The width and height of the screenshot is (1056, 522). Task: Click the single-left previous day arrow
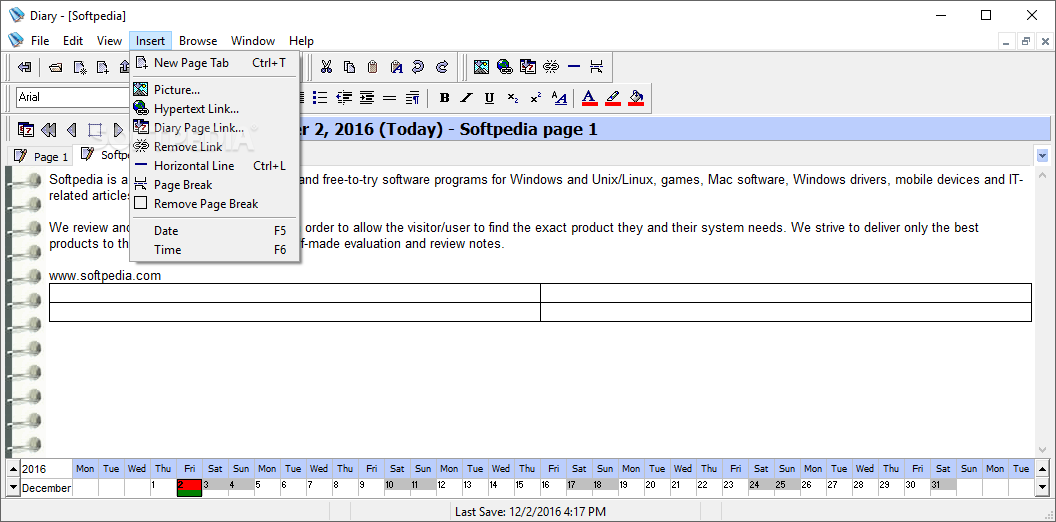pyautogui.click(x=71, y=129)
